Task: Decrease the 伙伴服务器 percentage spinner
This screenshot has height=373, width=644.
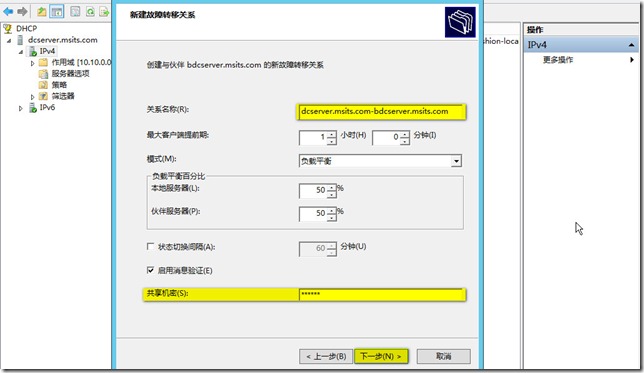Action: (332, 217)
